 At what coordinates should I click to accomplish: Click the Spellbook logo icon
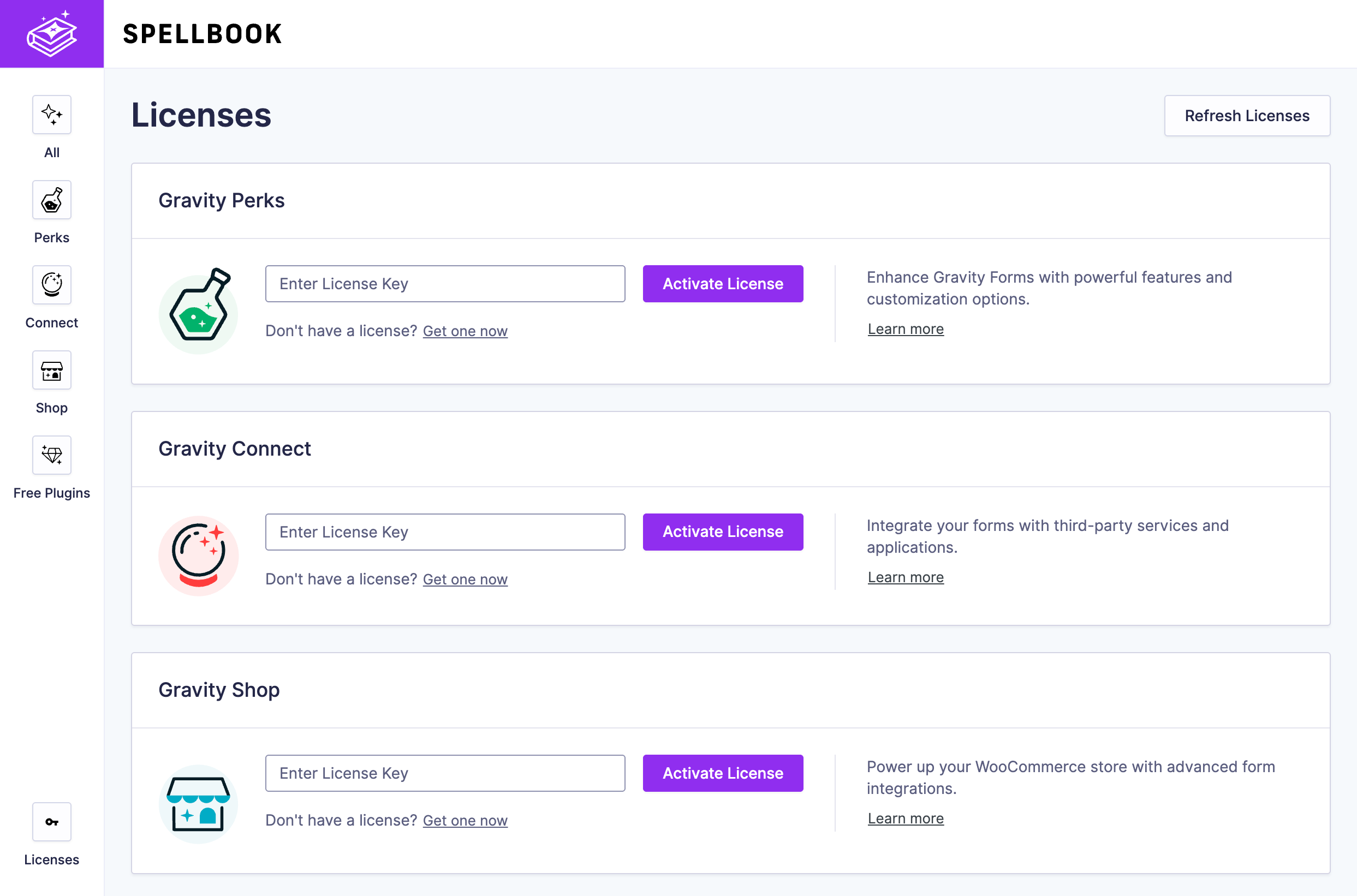click(51, 34)
